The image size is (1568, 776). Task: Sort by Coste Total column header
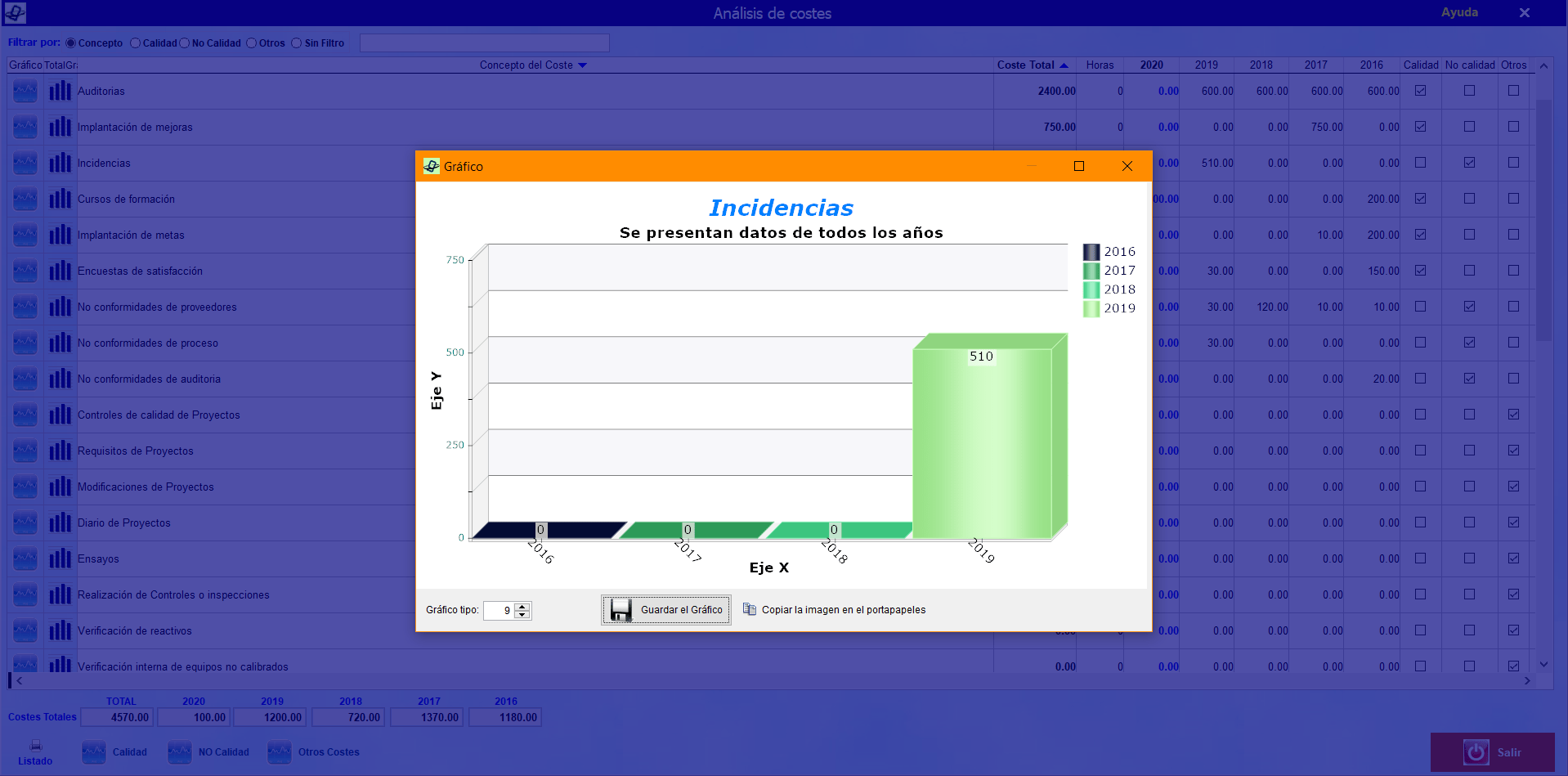click(1033, 65)
